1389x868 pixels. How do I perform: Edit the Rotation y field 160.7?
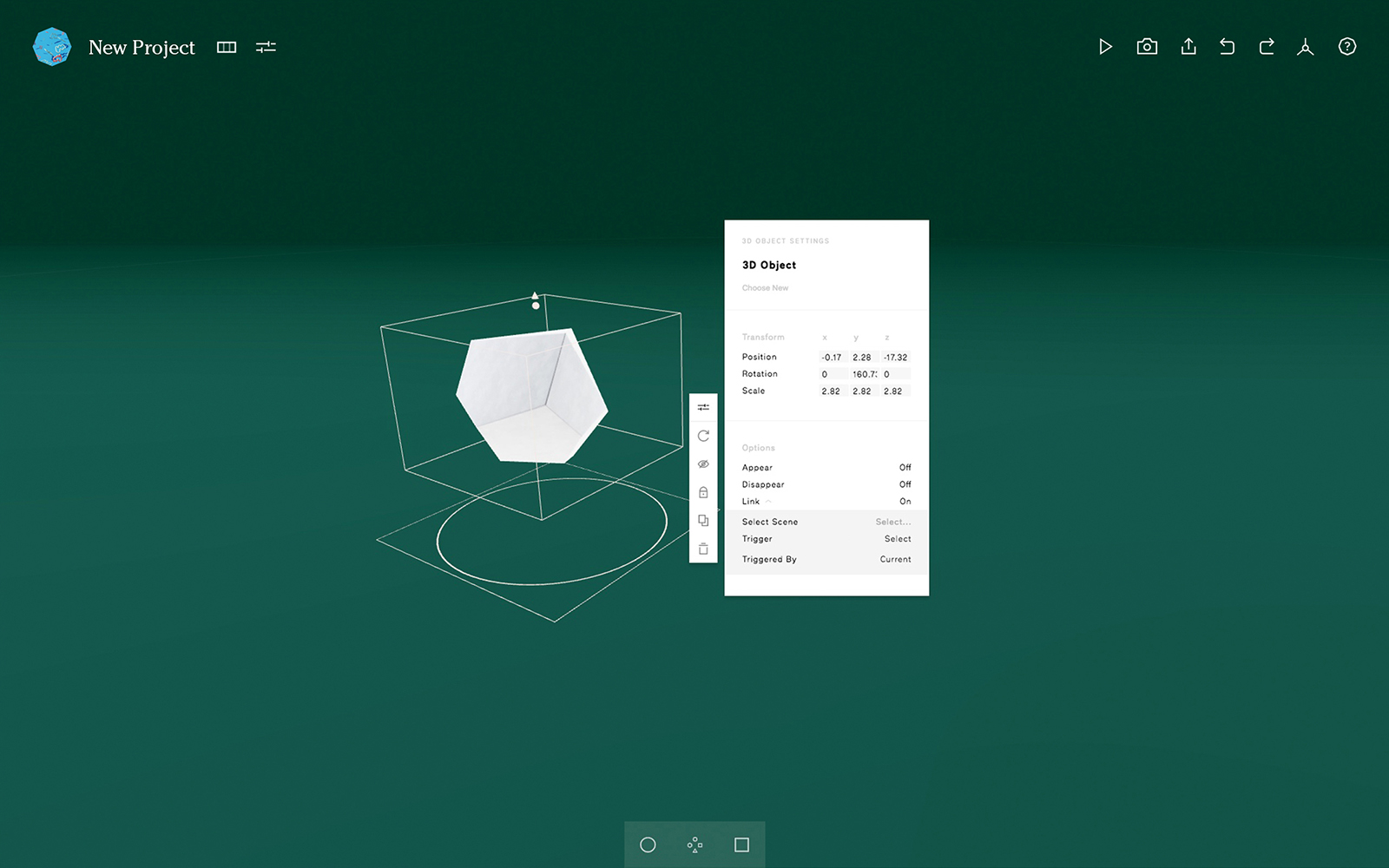point(864,374)
